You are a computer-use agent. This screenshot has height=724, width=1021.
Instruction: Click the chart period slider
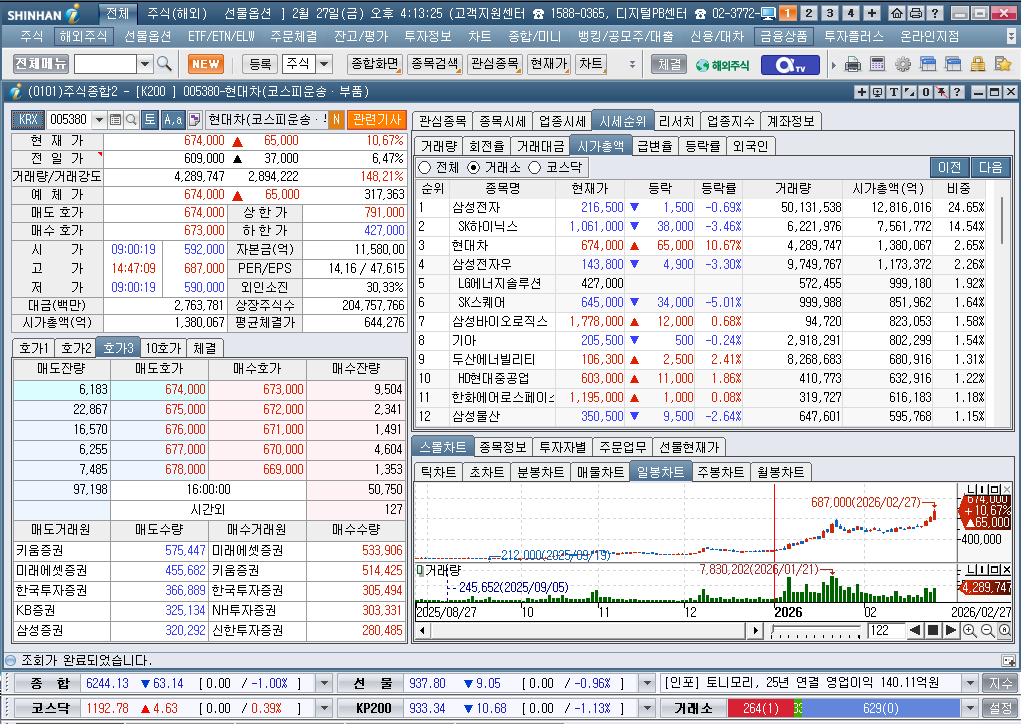[816, 631]
